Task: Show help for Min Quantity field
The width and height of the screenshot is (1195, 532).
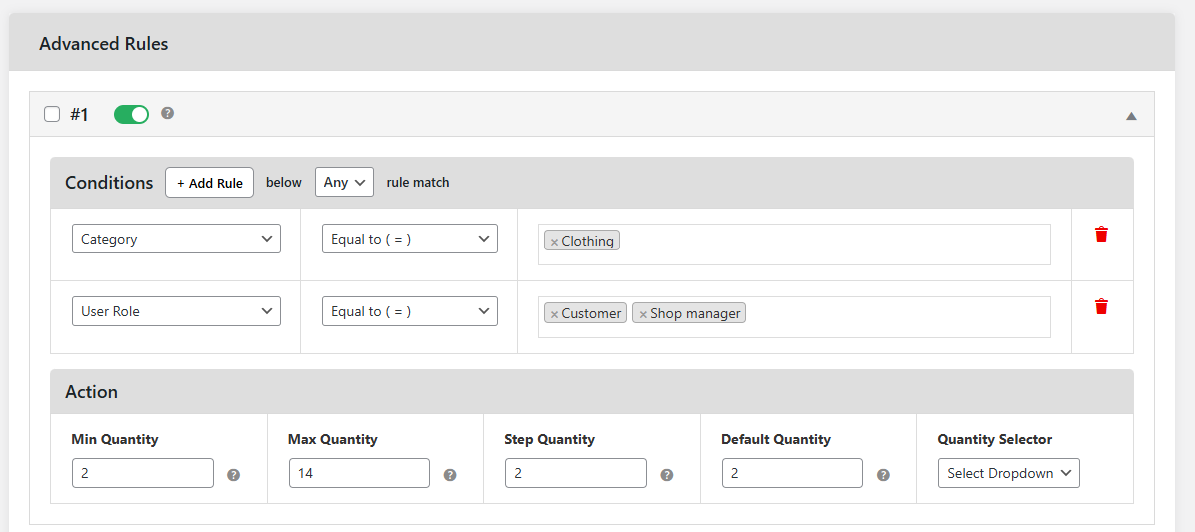Action: pos(234,475)
